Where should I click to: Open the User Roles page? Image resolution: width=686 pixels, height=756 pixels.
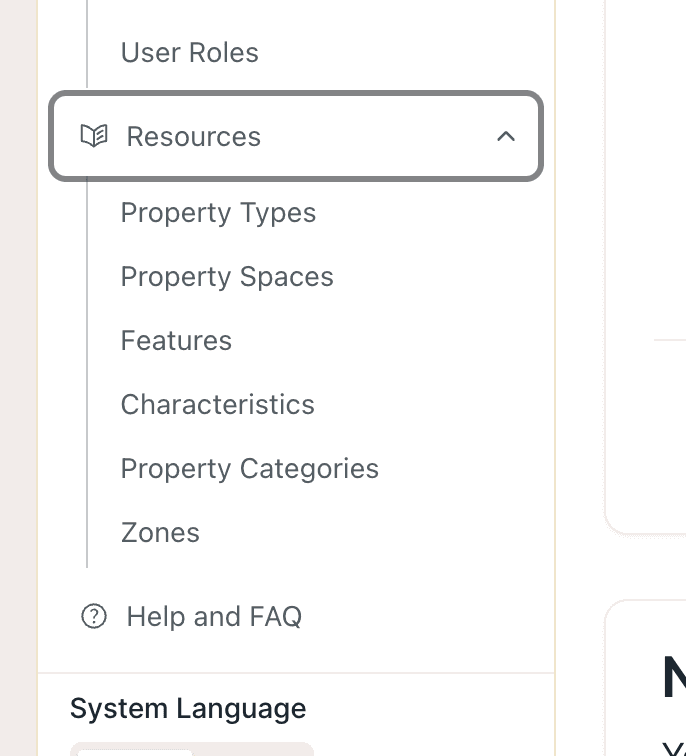pyautogui.click(x=189, y=53)
